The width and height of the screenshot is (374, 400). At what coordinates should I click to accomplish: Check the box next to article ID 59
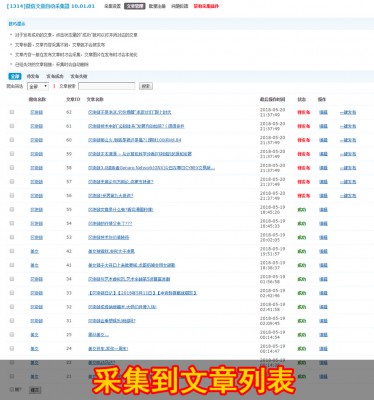click(x=12, y=154)
